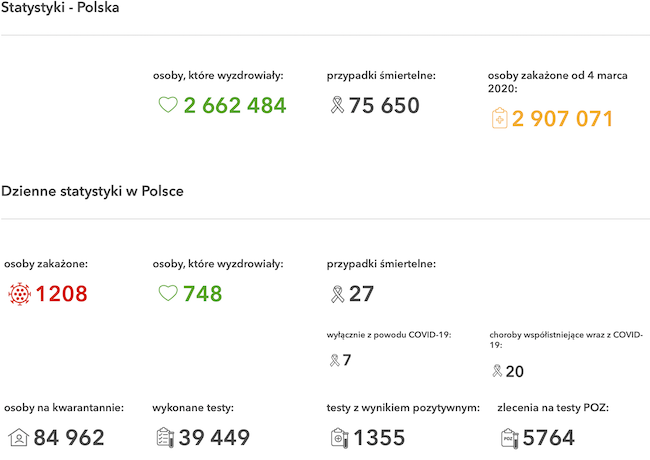This screenshot has width=650, height=460.
Task: Select the total recovered number 2 662 484
Action: 235,105
